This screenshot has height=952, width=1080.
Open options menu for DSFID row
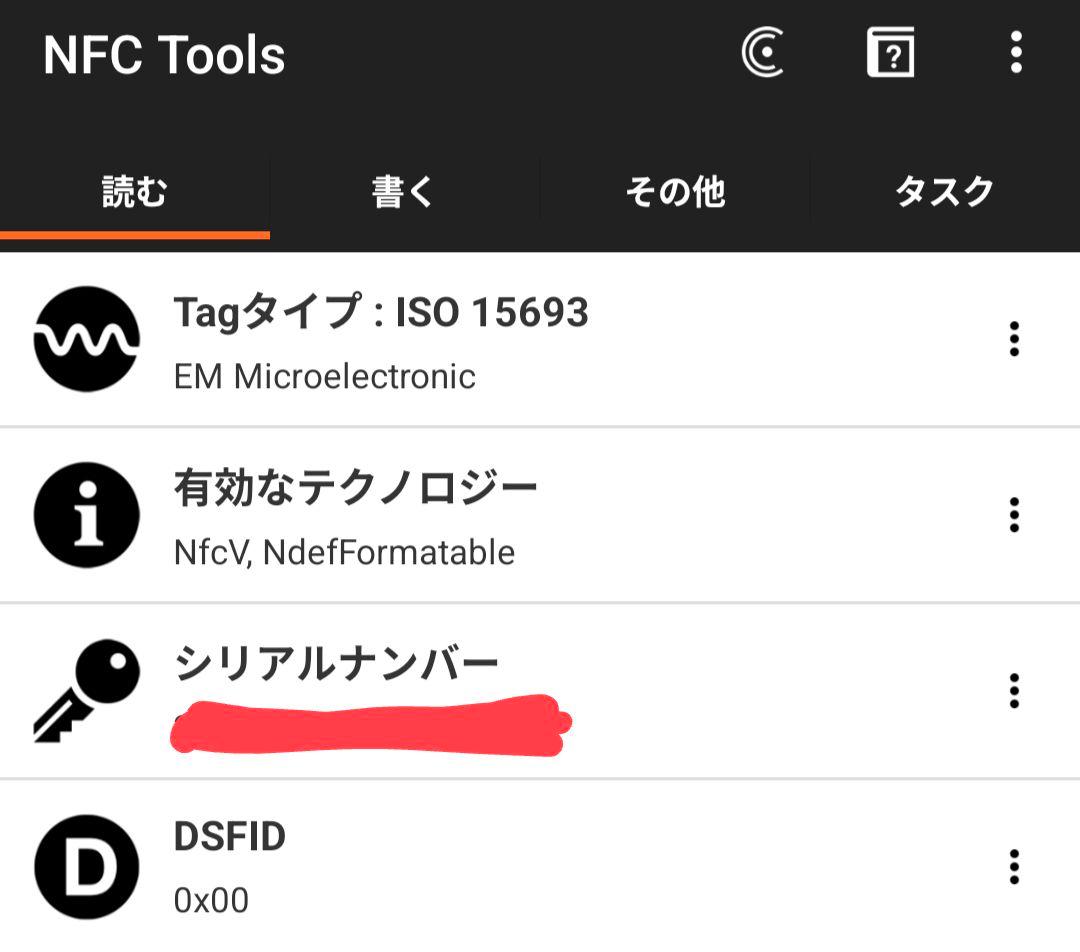click(1014, 867)
